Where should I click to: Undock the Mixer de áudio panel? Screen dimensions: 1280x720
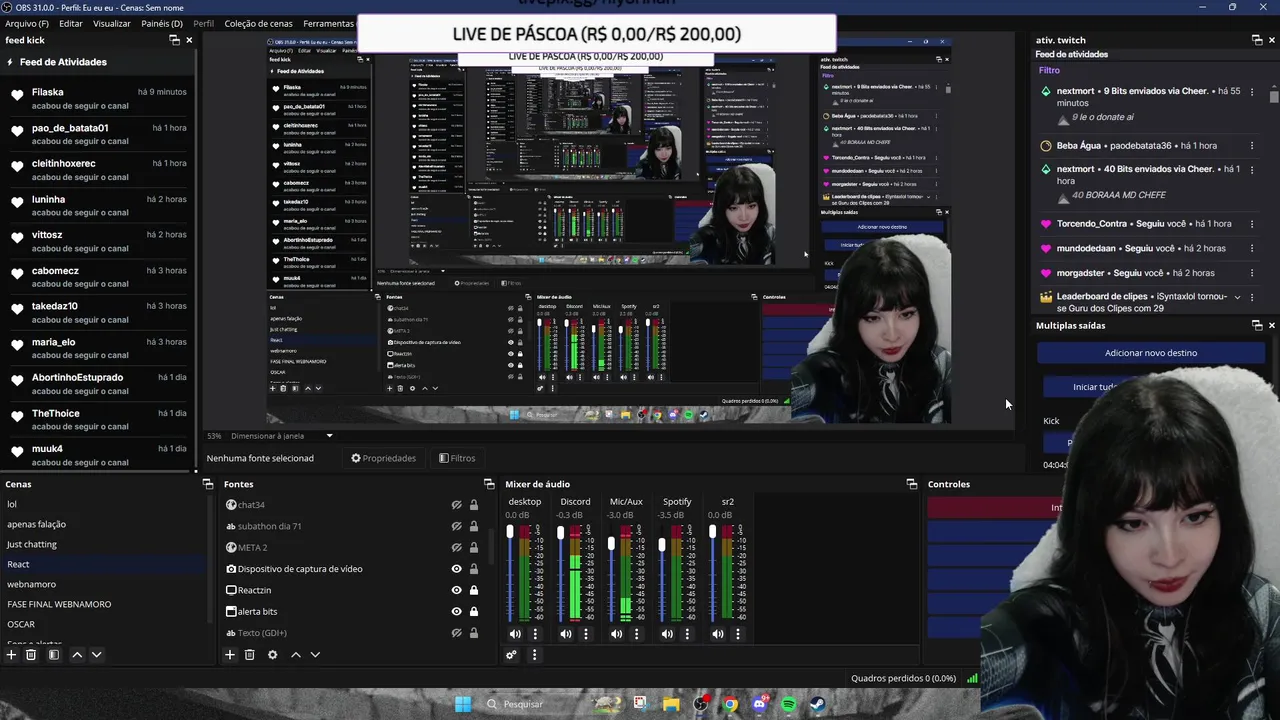coord(912,484)
